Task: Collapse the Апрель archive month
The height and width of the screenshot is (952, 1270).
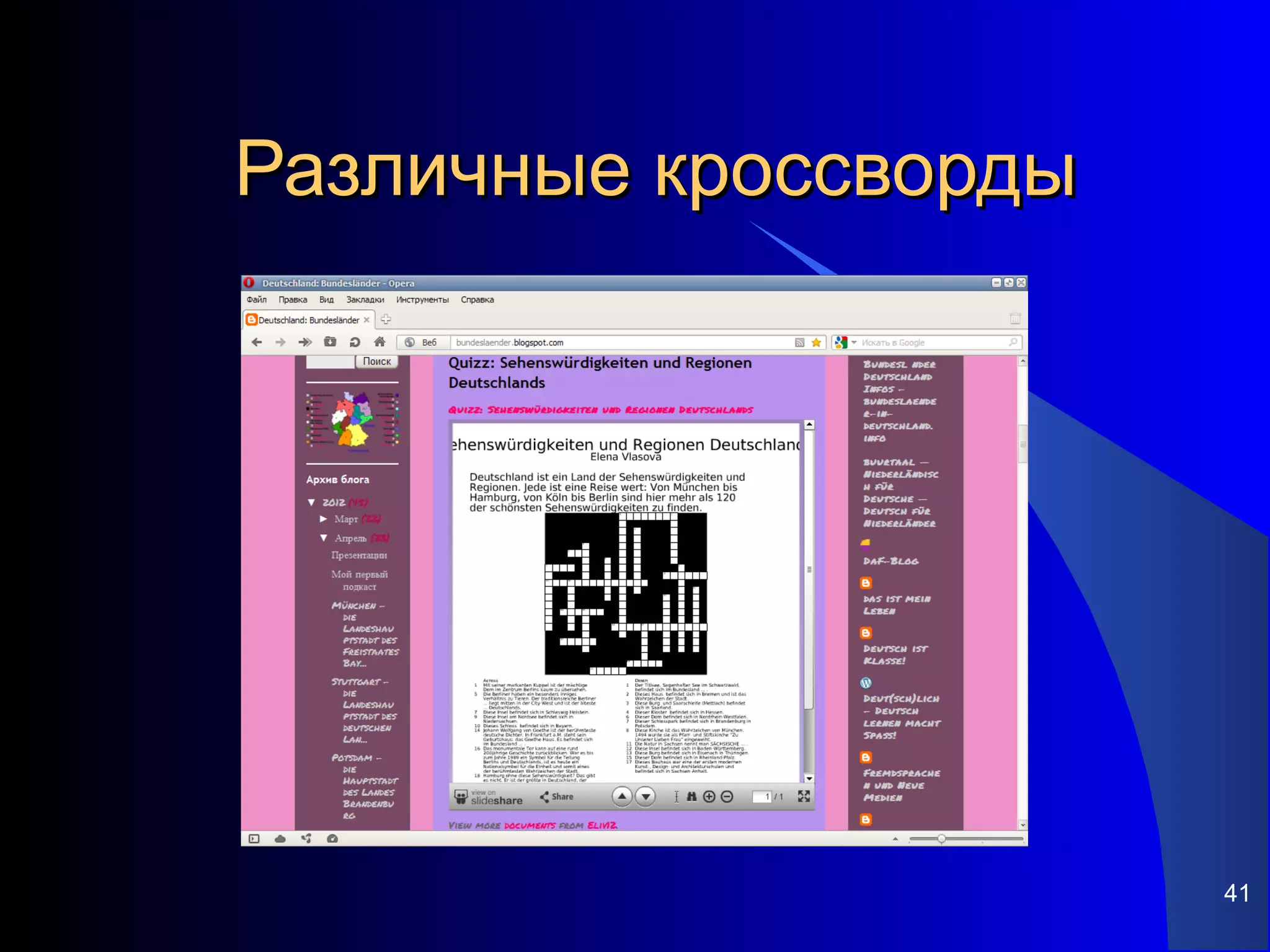Action: (323, 538)
